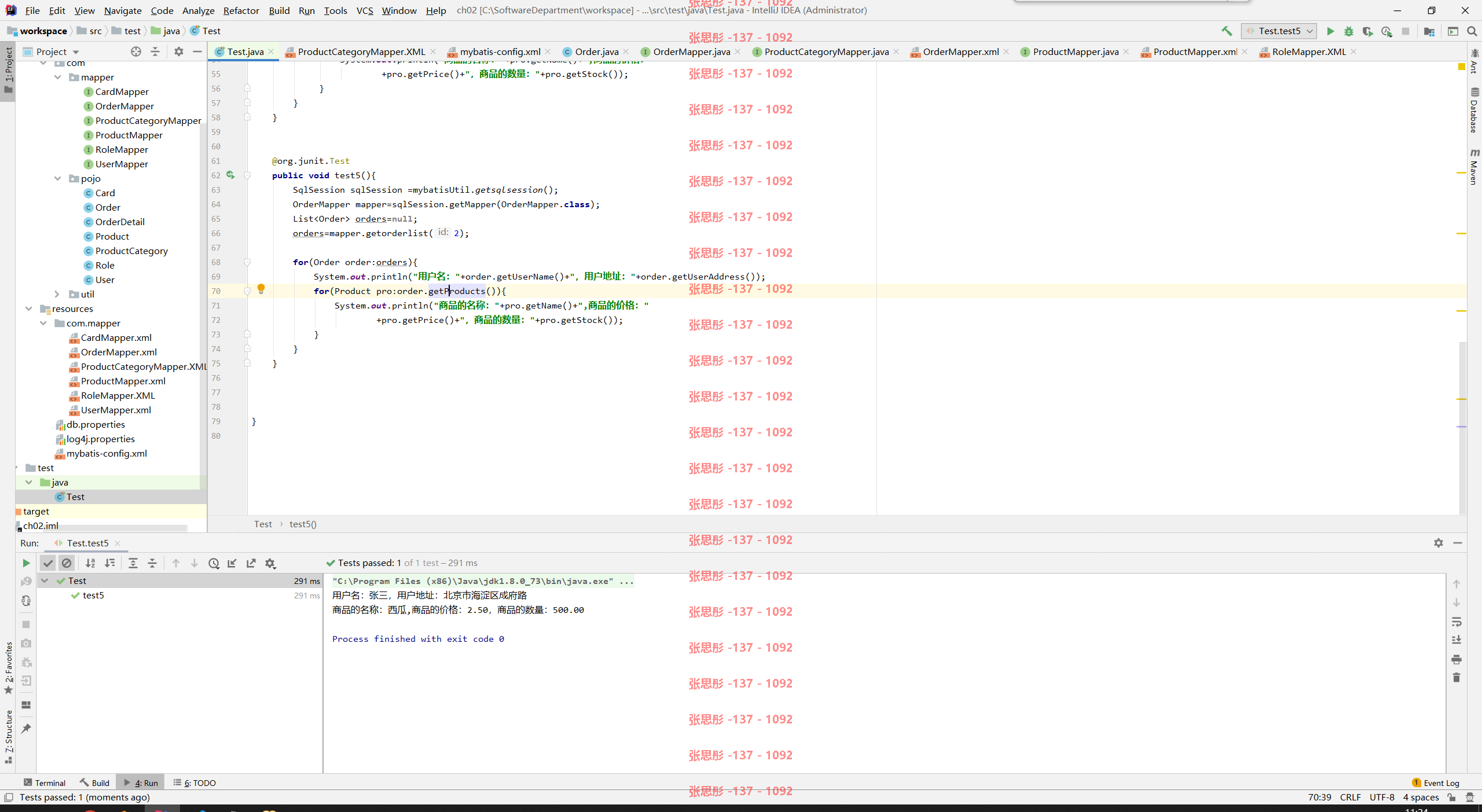Collapse the resources folder
The width and height of the screenshot is (1482, 812).
coord(29,308)
